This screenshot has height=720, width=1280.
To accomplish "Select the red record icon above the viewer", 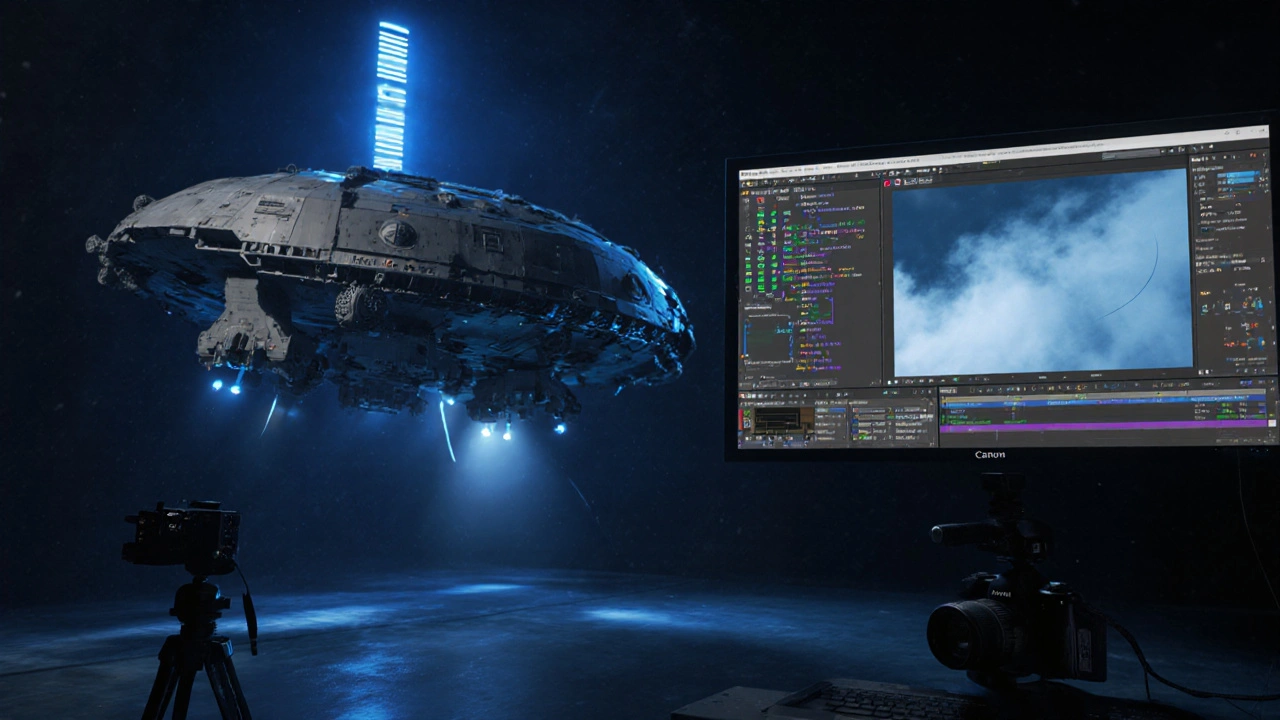I will pyautogui.click(x=886, y=183).
